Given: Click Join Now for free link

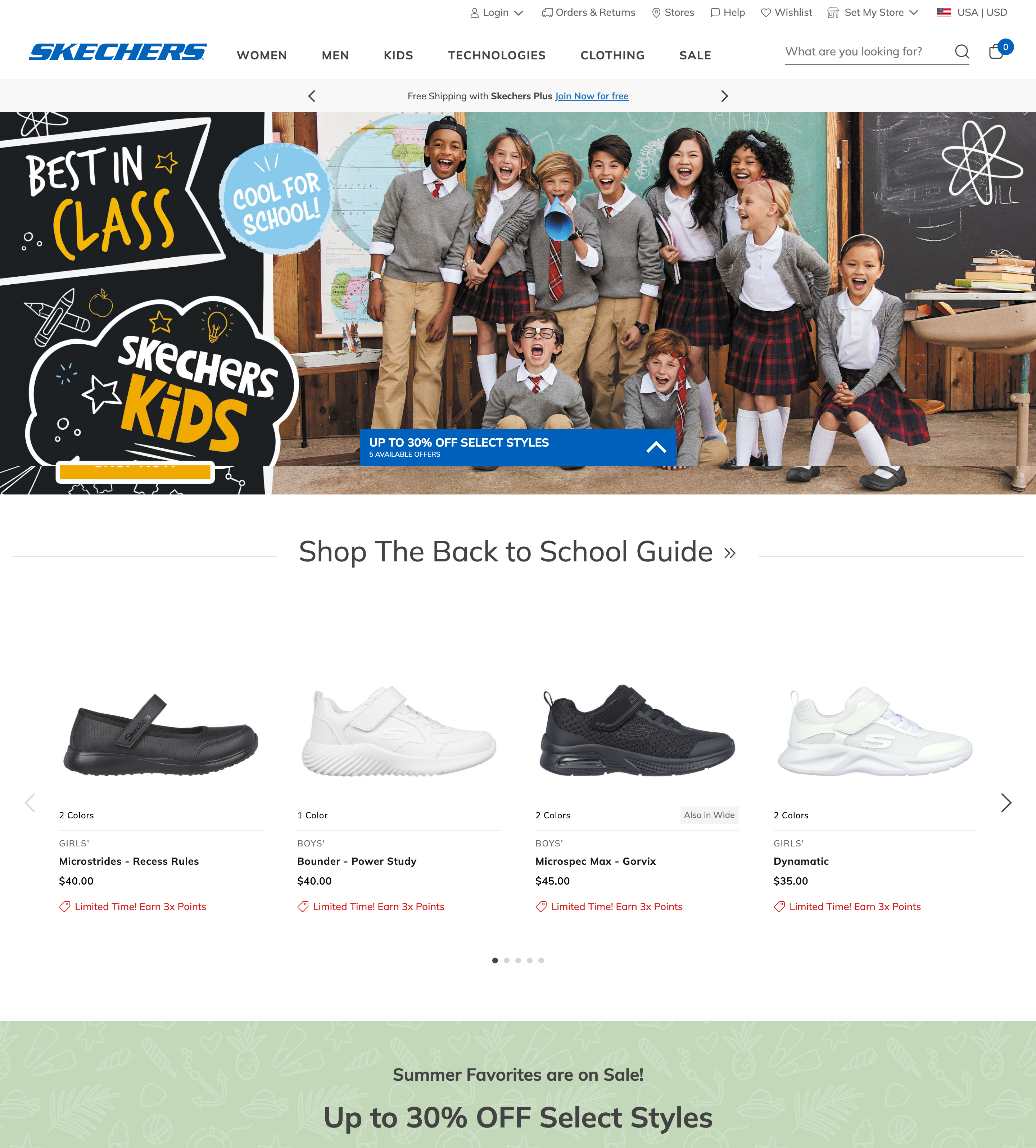Looking at the screenshot, I should [x=592, y=96].
